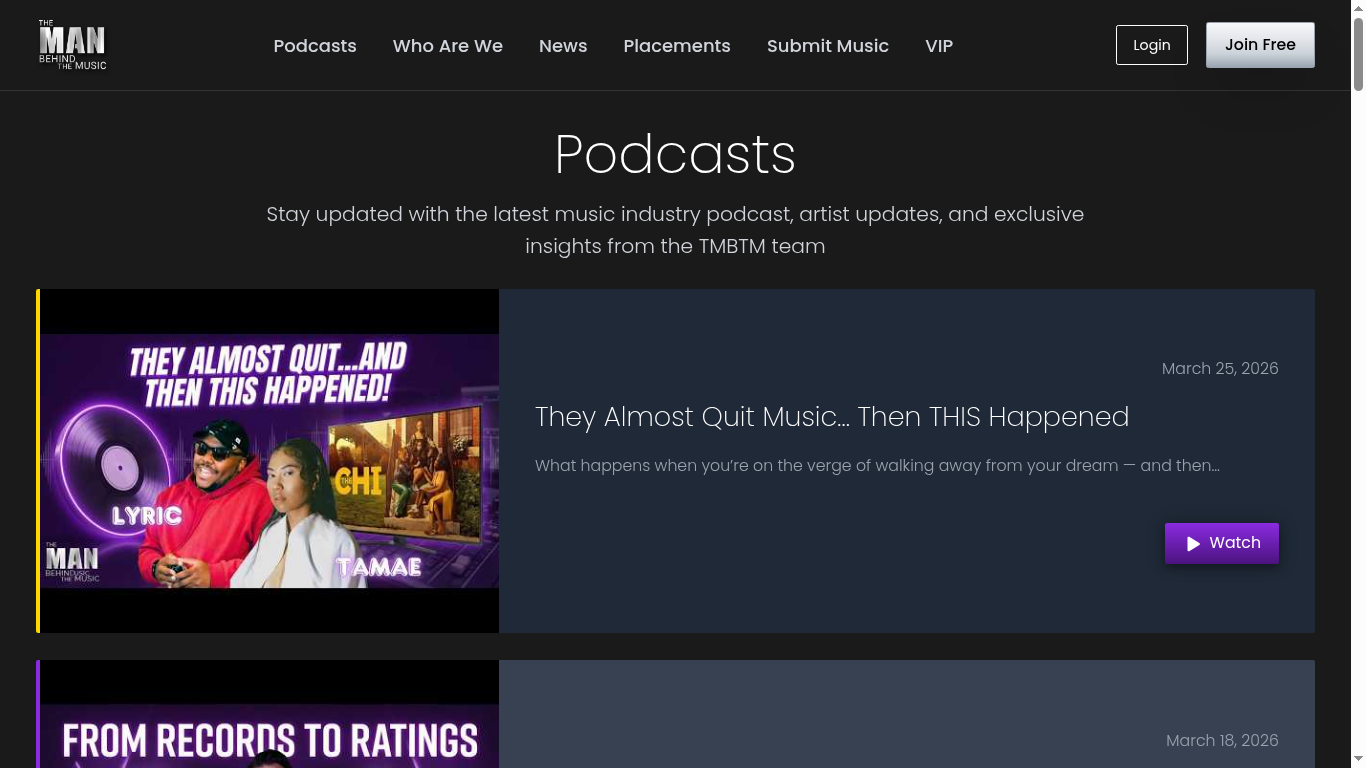Open They Almost Quit Music episode thumbnail
Screen dimensions: 1366x768
point(269,461)
